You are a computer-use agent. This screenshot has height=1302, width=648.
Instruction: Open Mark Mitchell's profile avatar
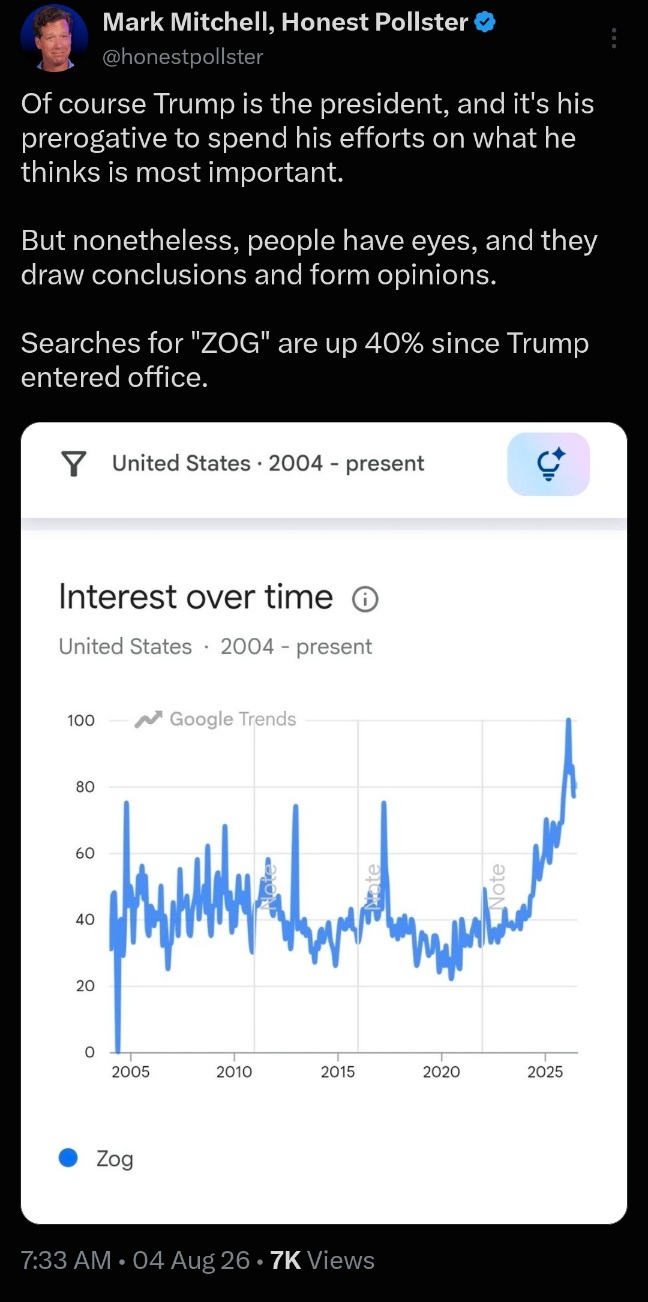[54, 38]
